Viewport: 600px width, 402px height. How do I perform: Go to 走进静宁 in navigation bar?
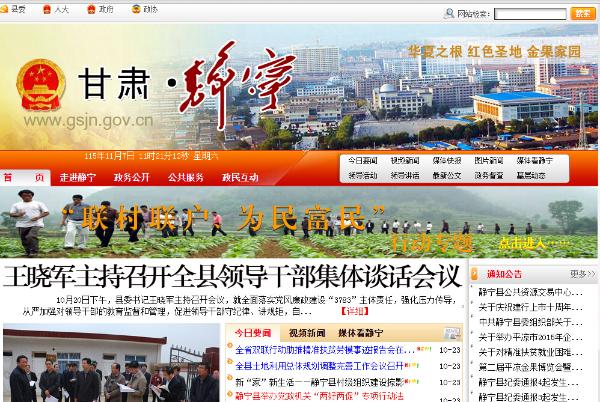[77, 177]
